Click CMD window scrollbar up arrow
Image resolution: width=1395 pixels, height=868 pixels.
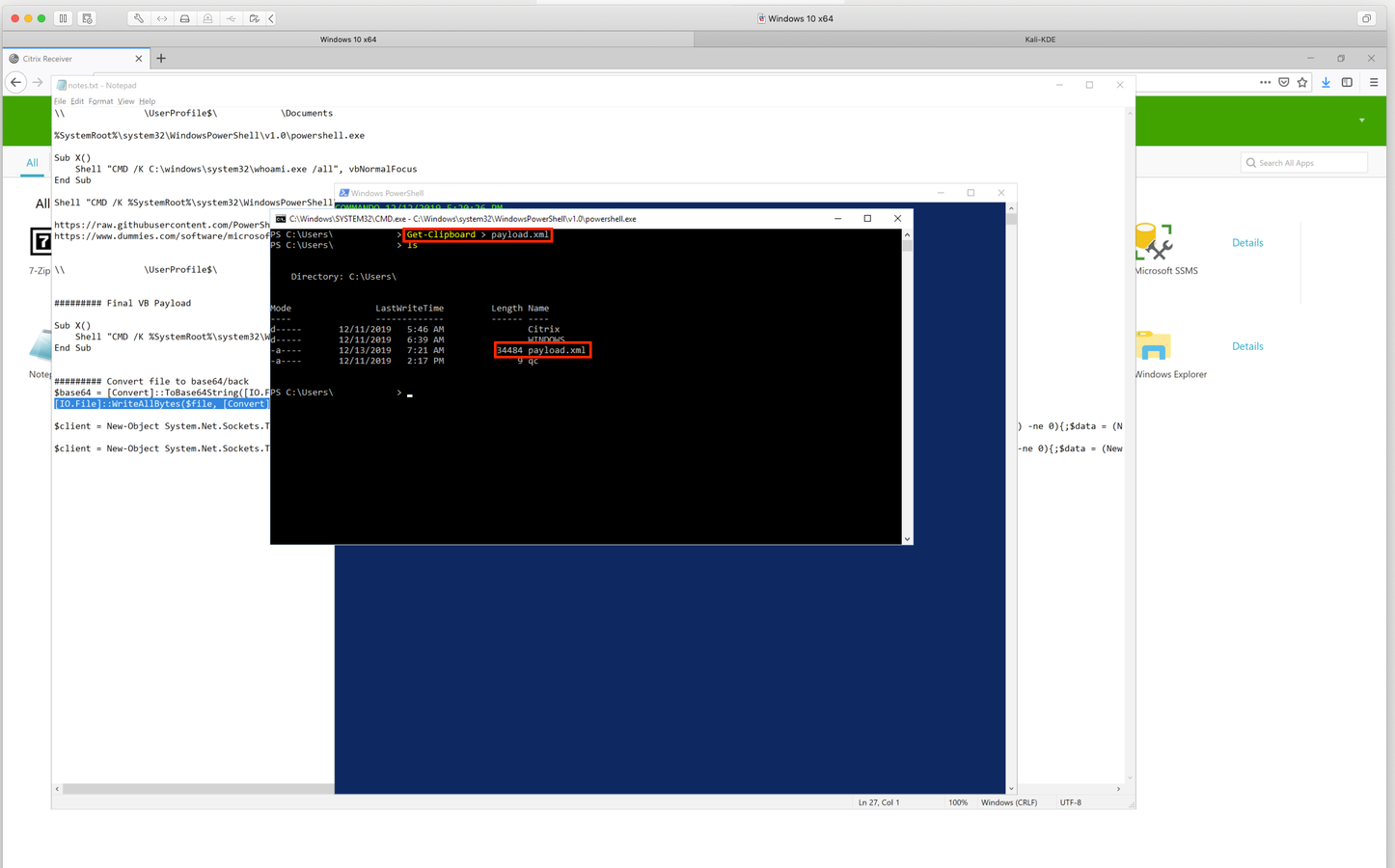907,234
